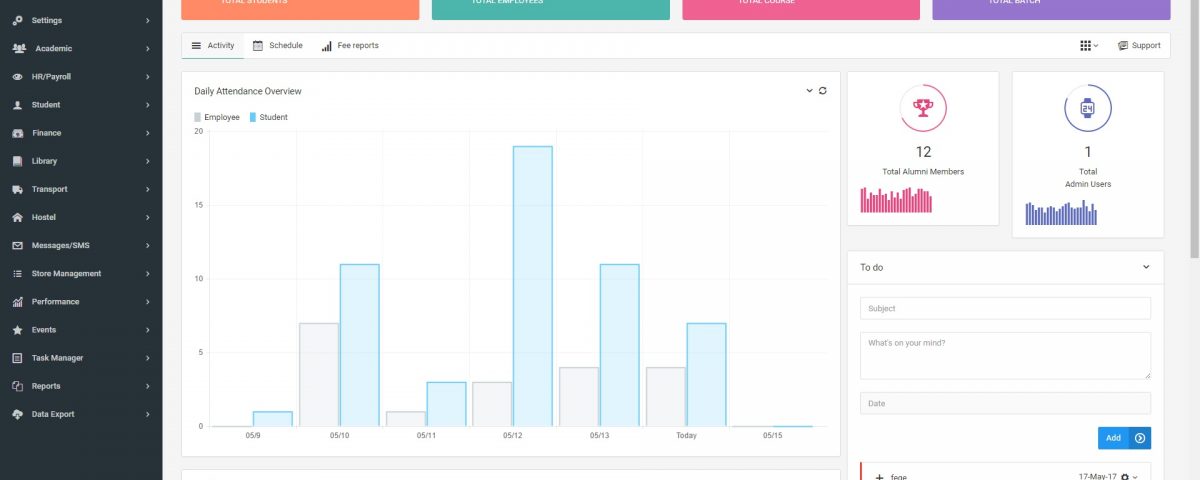Toggle the Student legend series
The width and height of the screenshot is (1200, 480).
(x=268, y=117)
